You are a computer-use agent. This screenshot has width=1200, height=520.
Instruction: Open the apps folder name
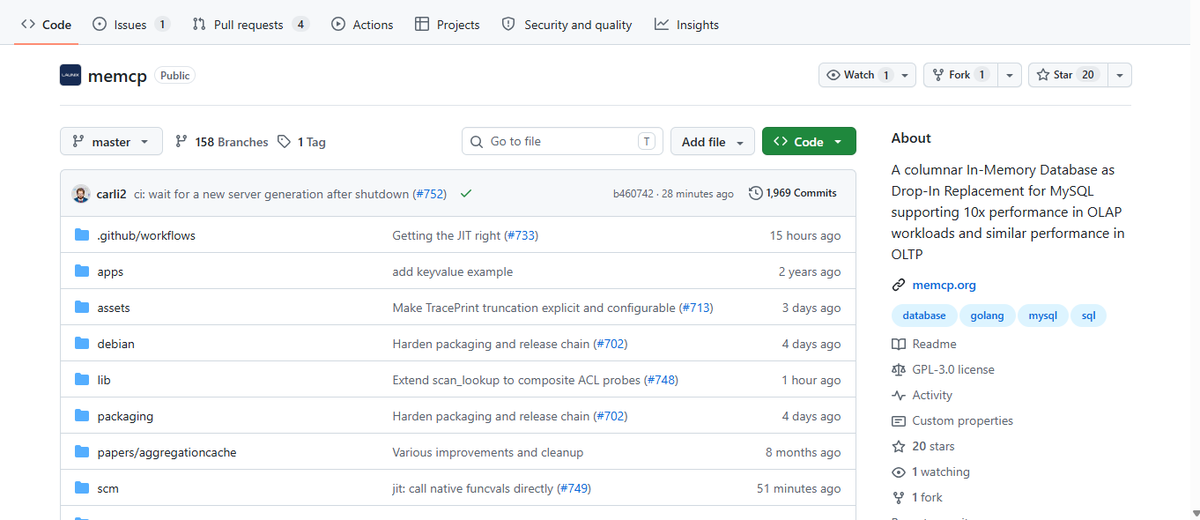[x=110, y=272]
